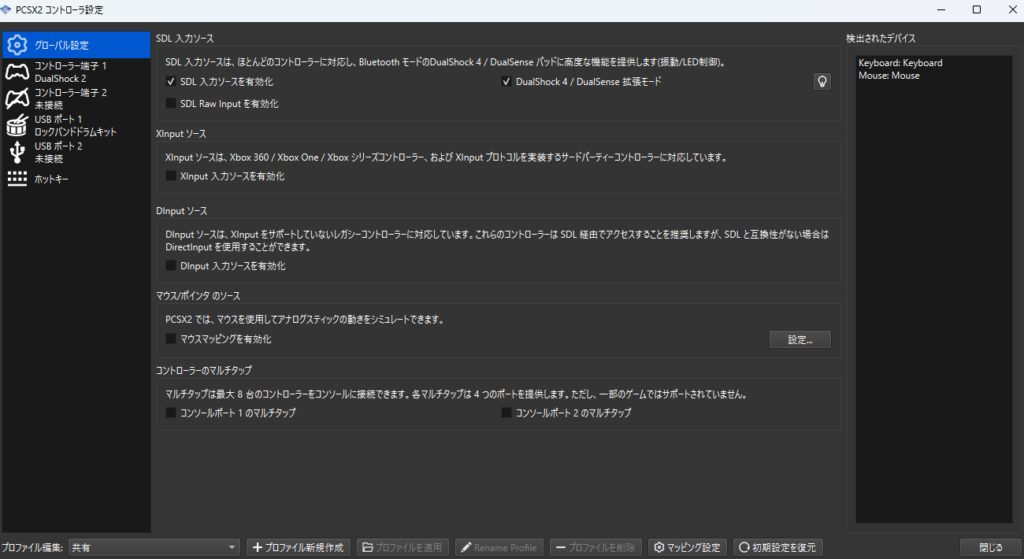Viewport: 1024px width, 559px height.
Task: Select the Global Settings gear icon
Action: [x=17, y=44]
